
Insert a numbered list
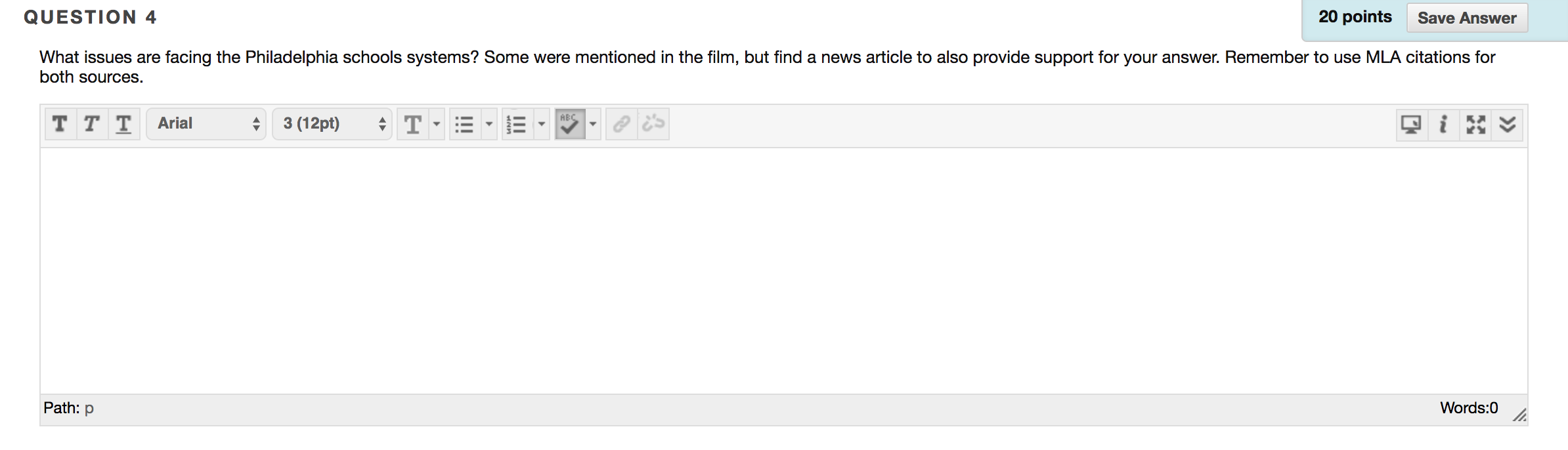point(517,124)
